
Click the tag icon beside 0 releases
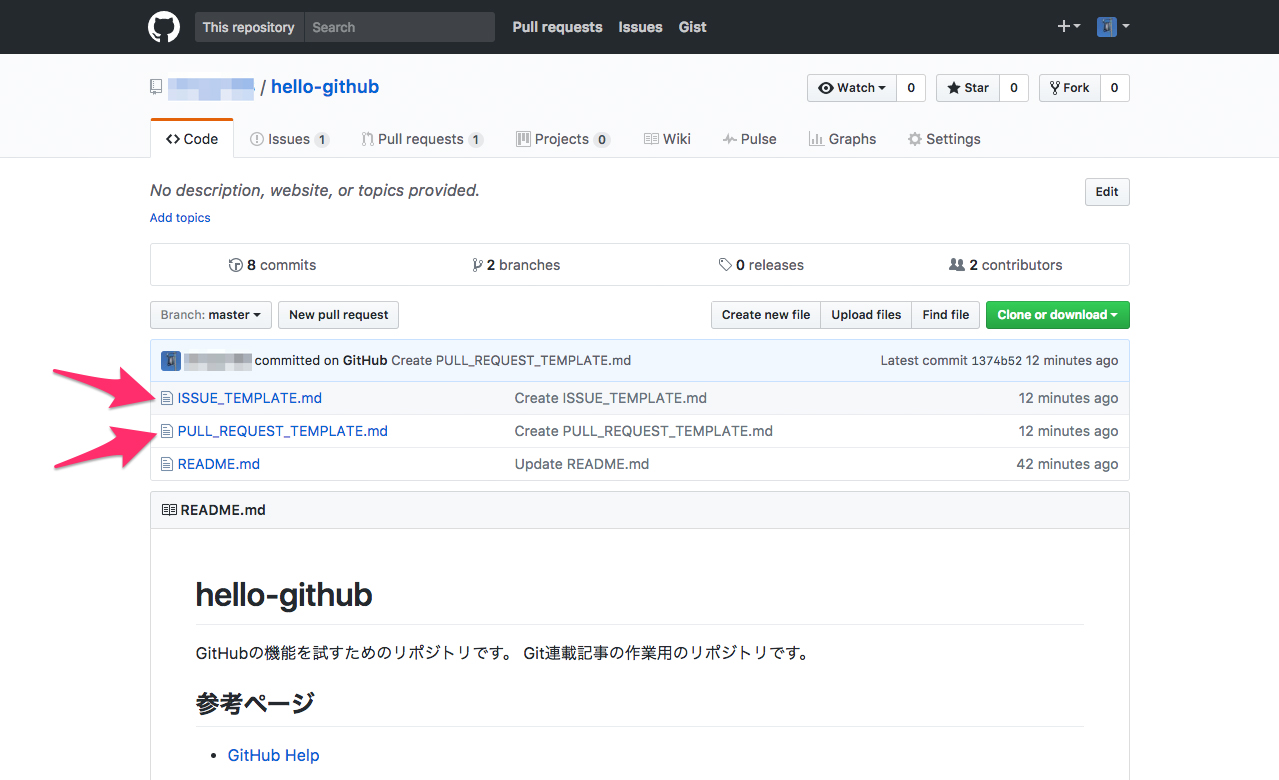[x=725, y=264]
